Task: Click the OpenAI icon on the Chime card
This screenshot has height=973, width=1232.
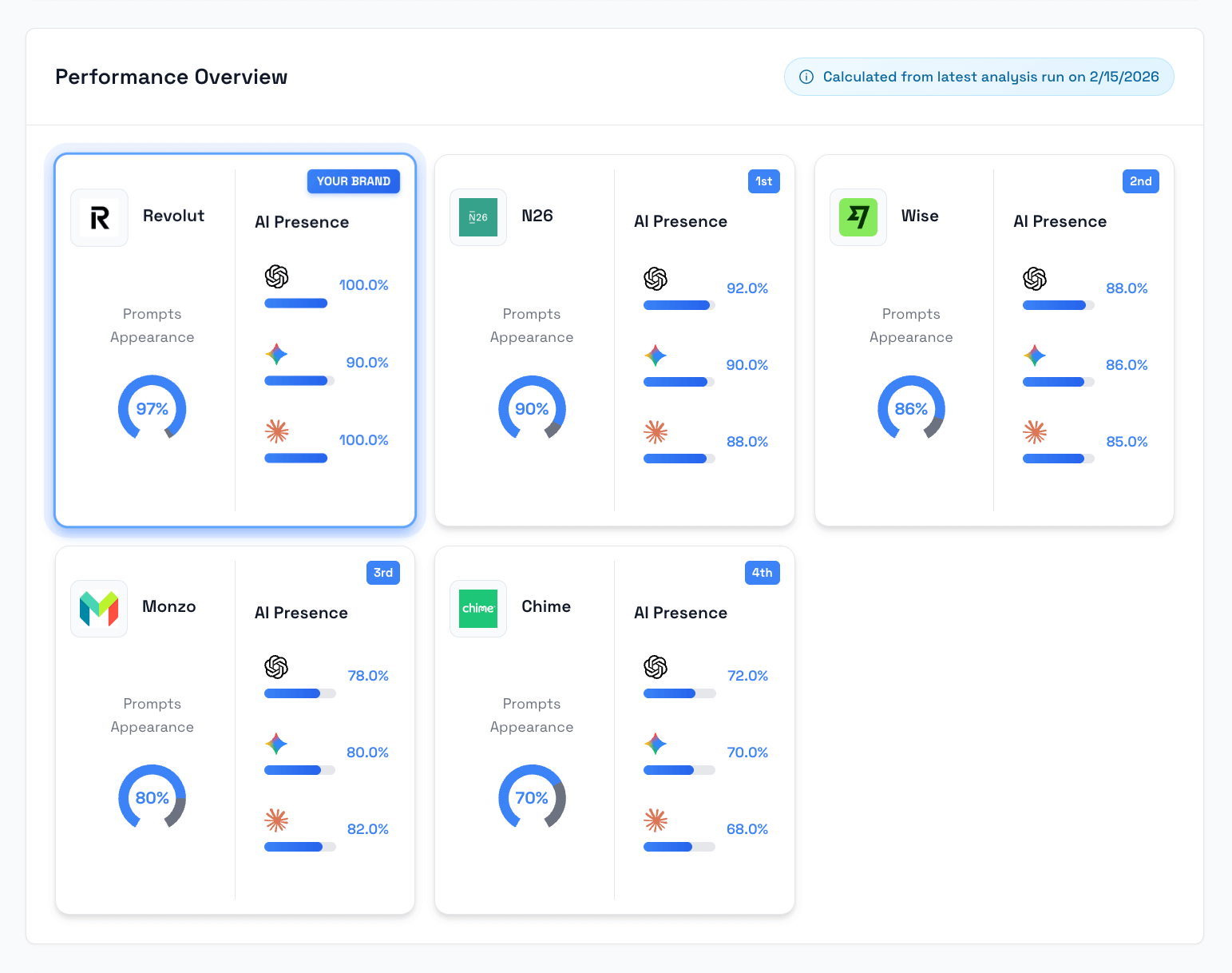Action: [656, 667]
